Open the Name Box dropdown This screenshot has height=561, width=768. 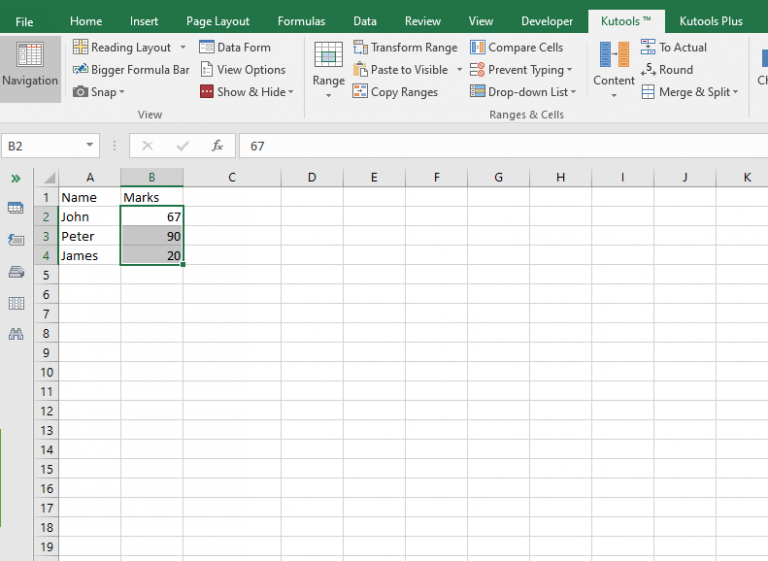(90, 145)
